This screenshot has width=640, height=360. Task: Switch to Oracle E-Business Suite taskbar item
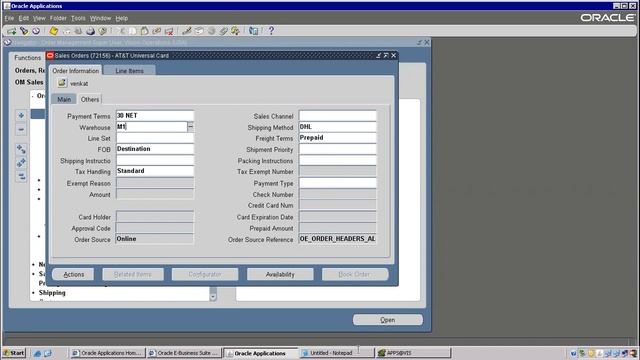[x=184, y=353]
